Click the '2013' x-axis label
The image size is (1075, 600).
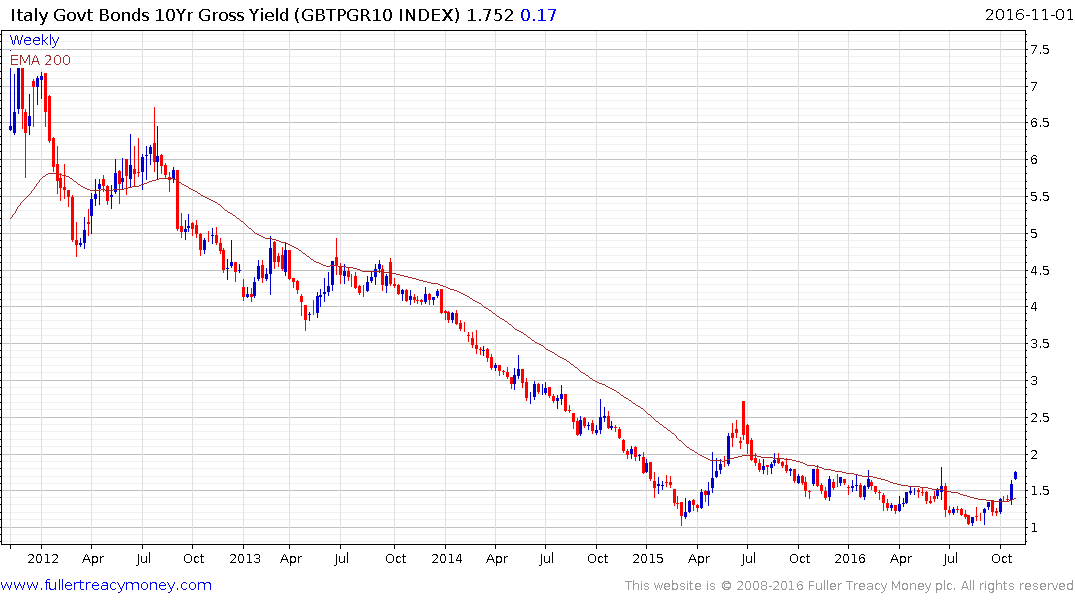(245, 558)
